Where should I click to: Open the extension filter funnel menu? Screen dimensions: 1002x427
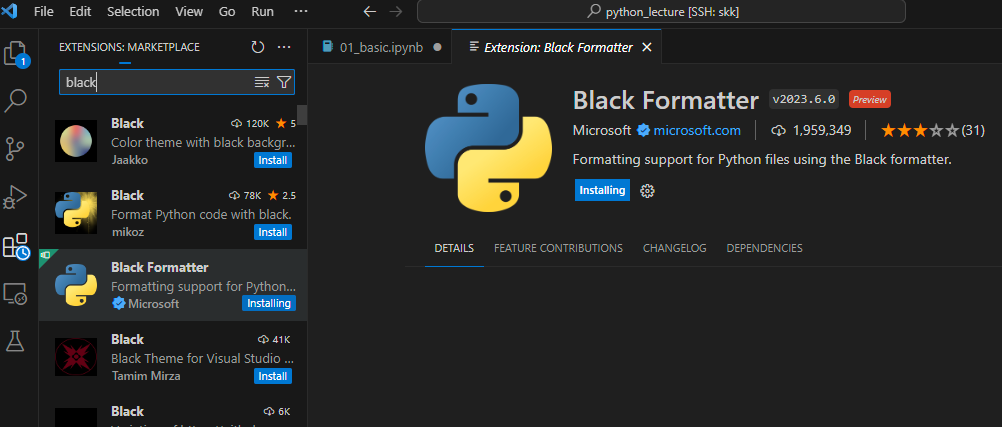[284, 82]
